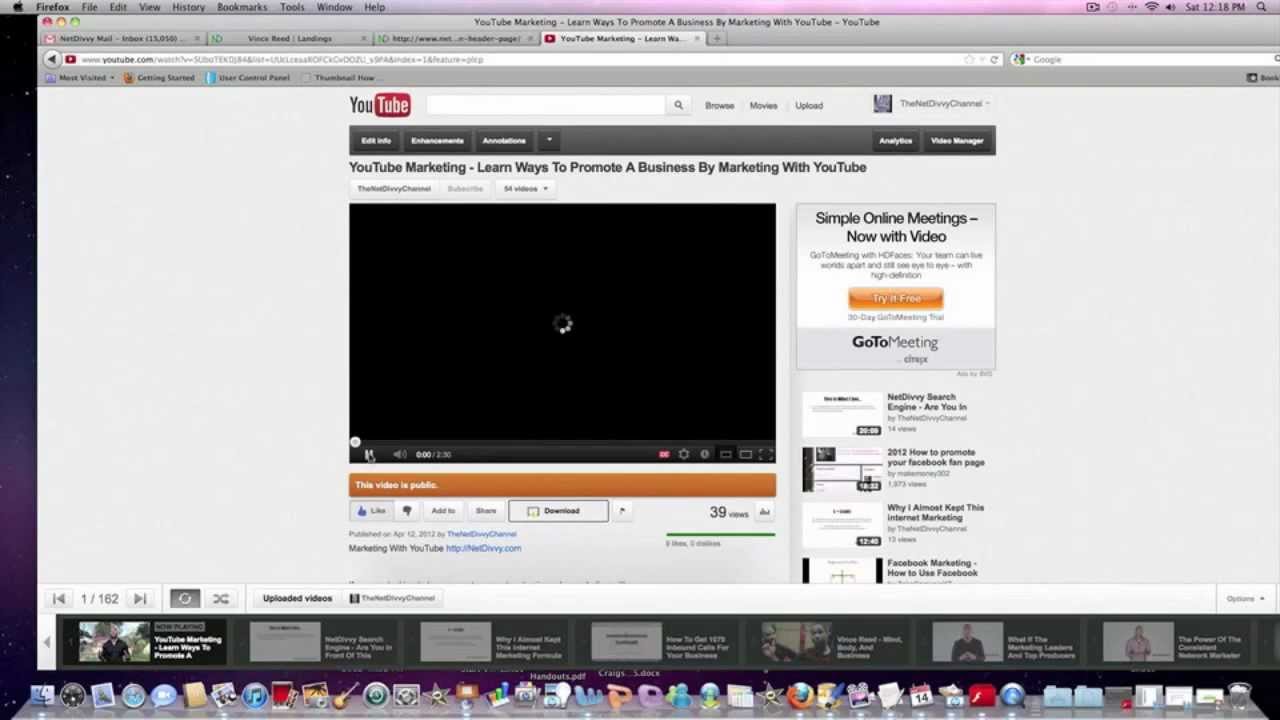1280x720 pixels.
Task: Dislike the video with the thumbs-down icon
Action: coord(407,511)
